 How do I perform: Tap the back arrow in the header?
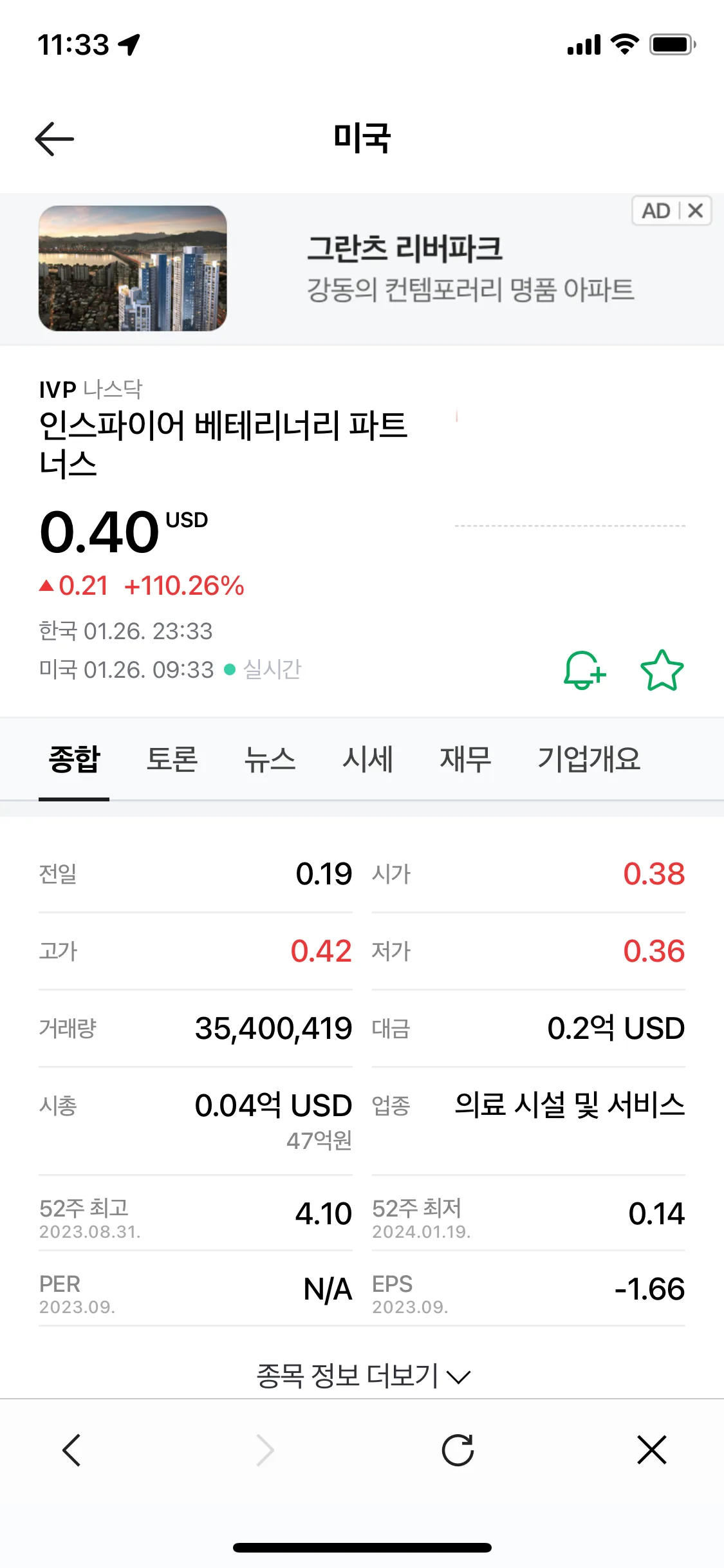pyautogui.click(x=55, y=138)
